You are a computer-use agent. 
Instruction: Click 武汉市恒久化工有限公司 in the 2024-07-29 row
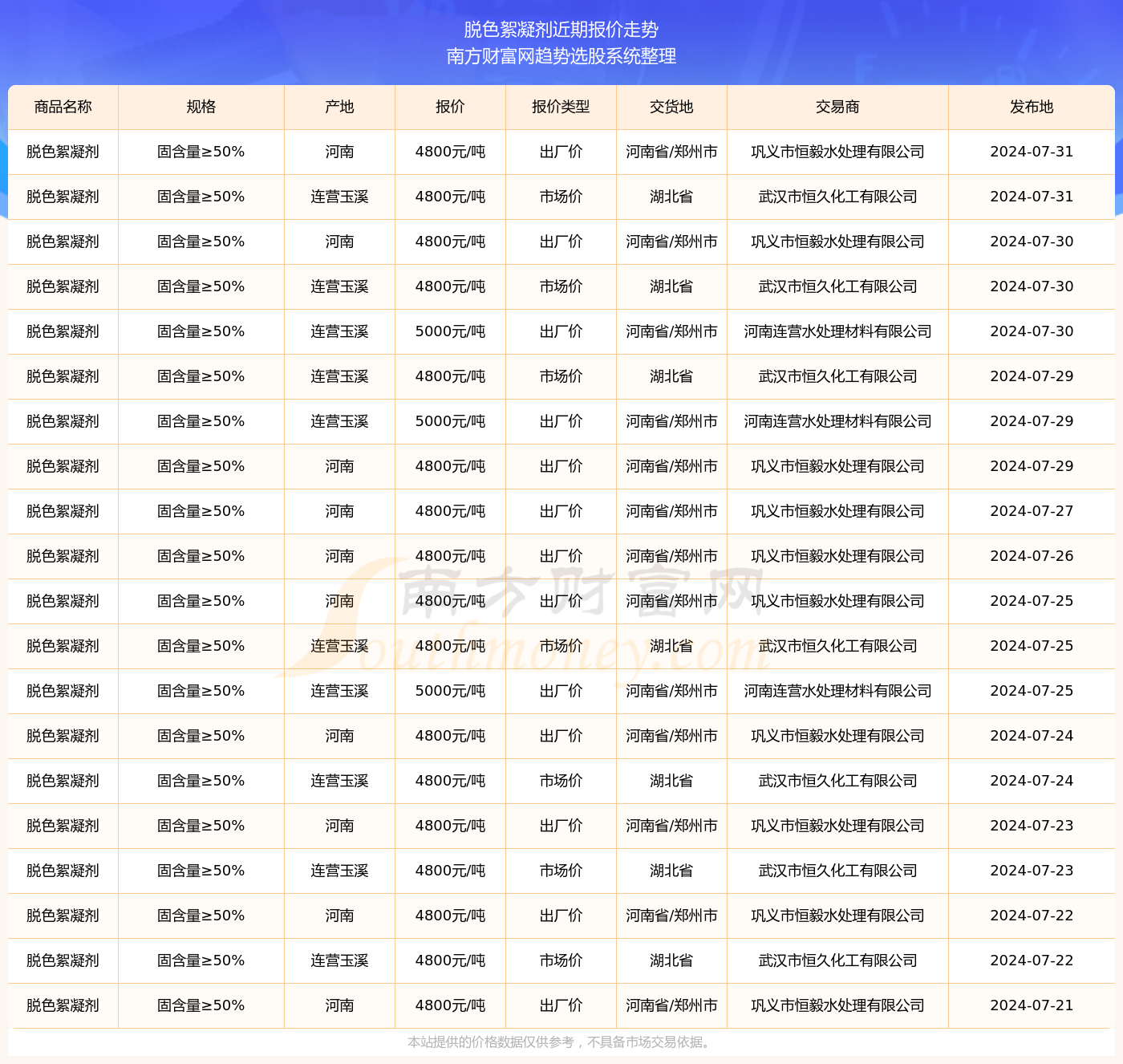pyautogui.click(x=837, y=376)
